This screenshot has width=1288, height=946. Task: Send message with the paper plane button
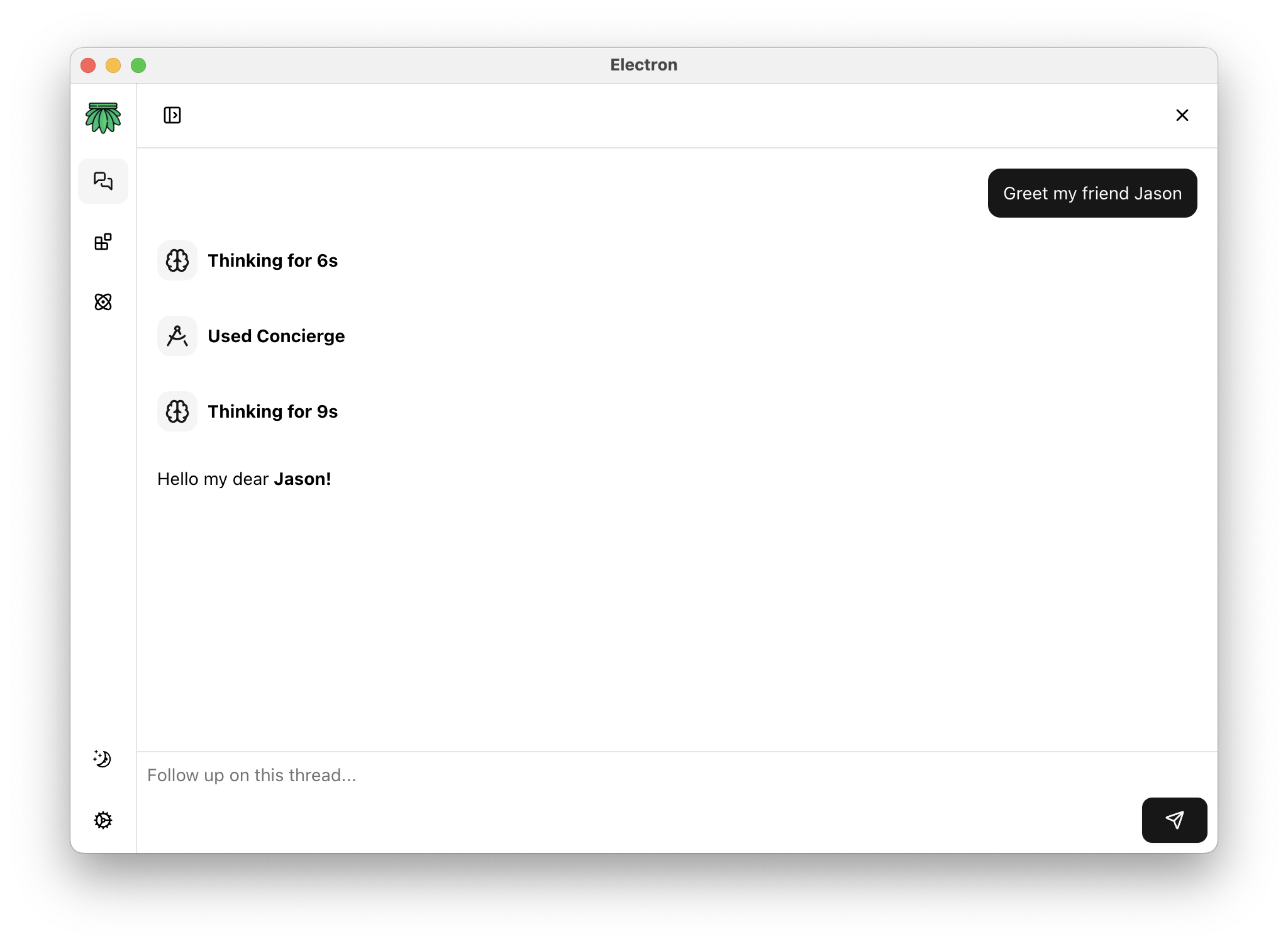tap(1174, 820)
